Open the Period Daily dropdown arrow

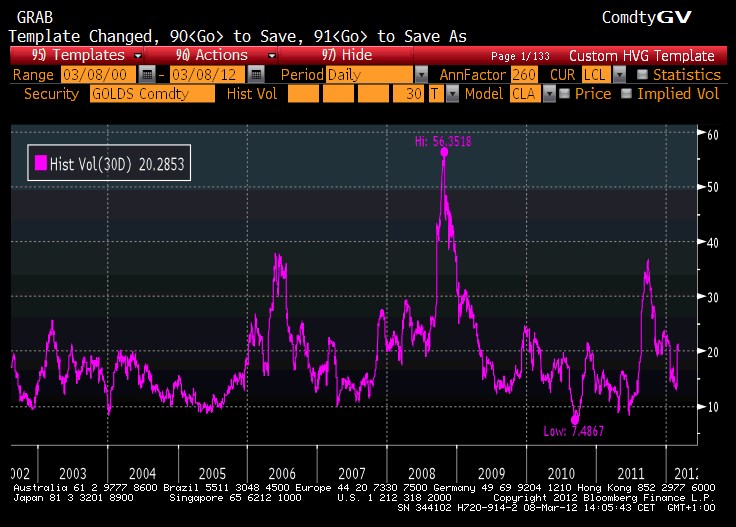[x=422, y=75]
